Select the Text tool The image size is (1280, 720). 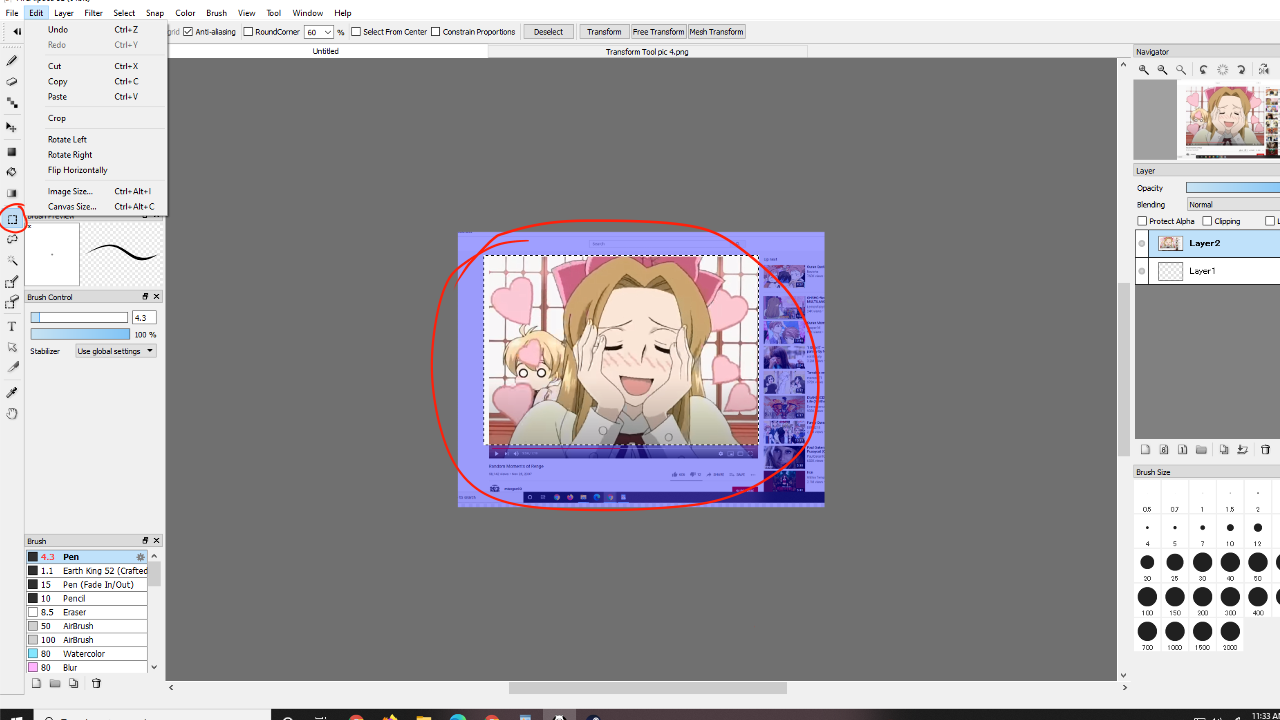(x=12, y=327)
